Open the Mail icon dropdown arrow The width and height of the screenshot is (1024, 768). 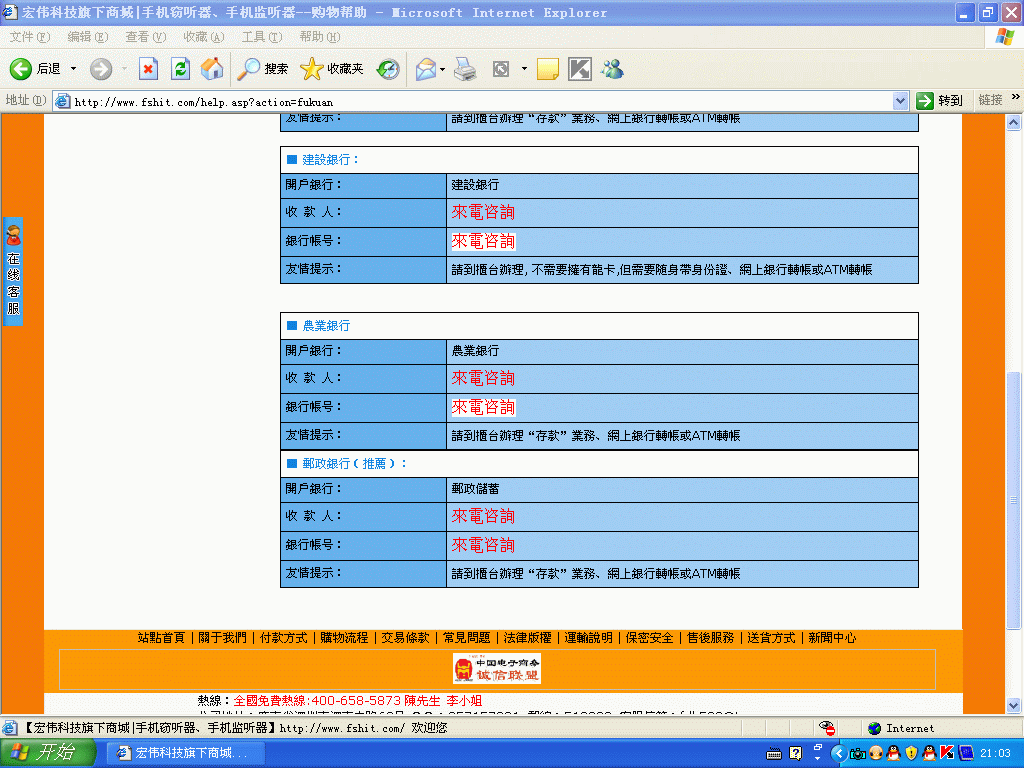click(442, 69)
